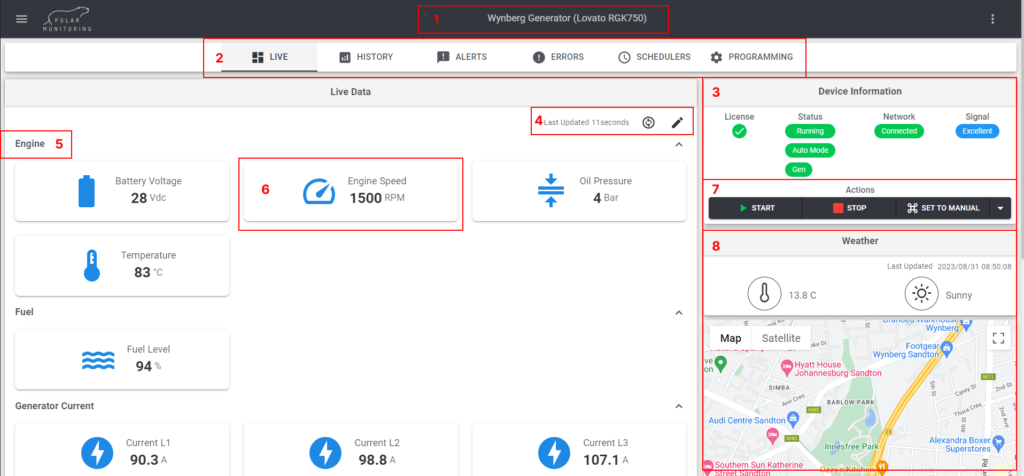The image size is (1024, 476).
Task: Open the ERRORS tab
Action: point(558,57)
